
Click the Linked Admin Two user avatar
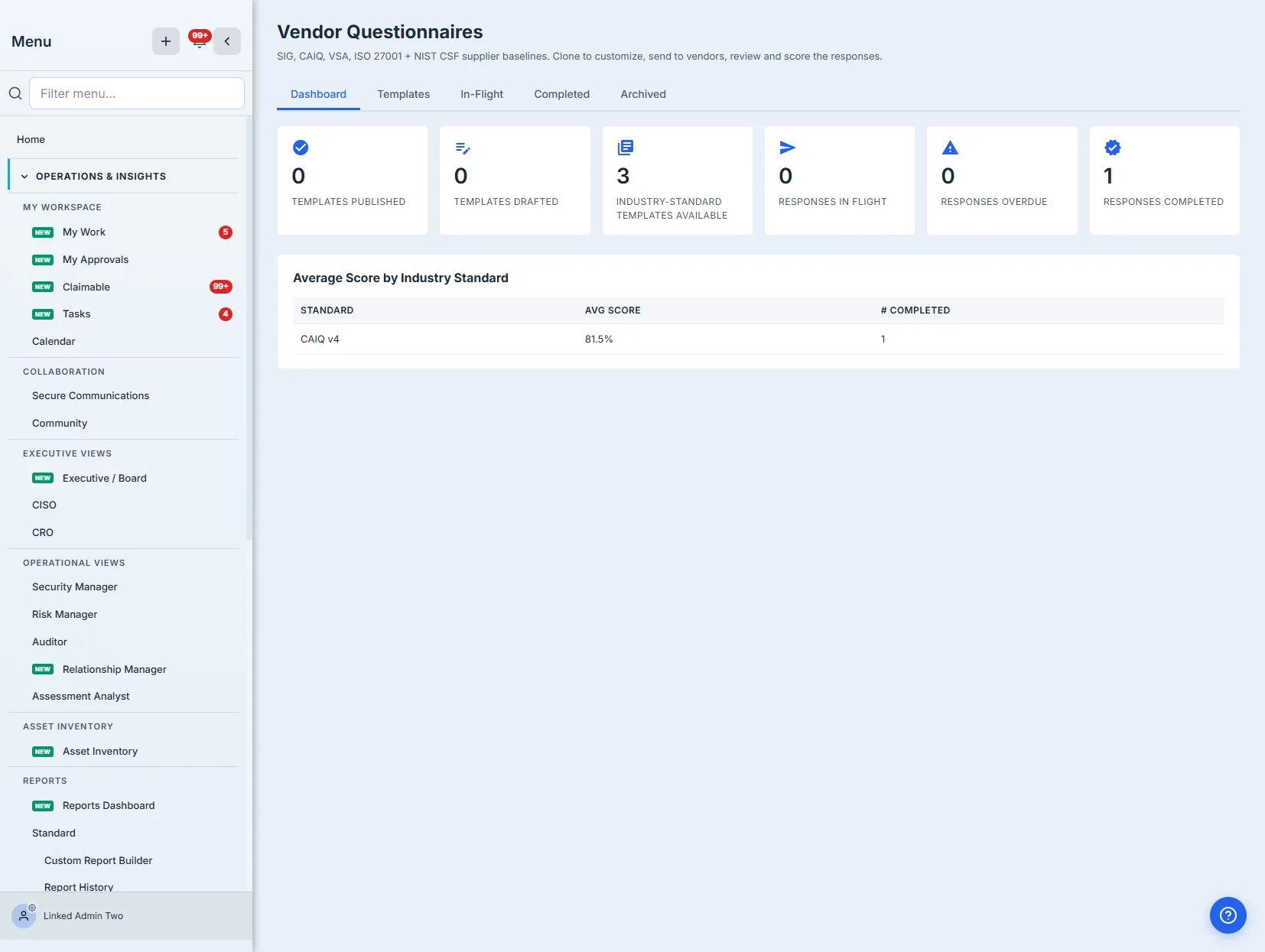[x=24, y=915]
